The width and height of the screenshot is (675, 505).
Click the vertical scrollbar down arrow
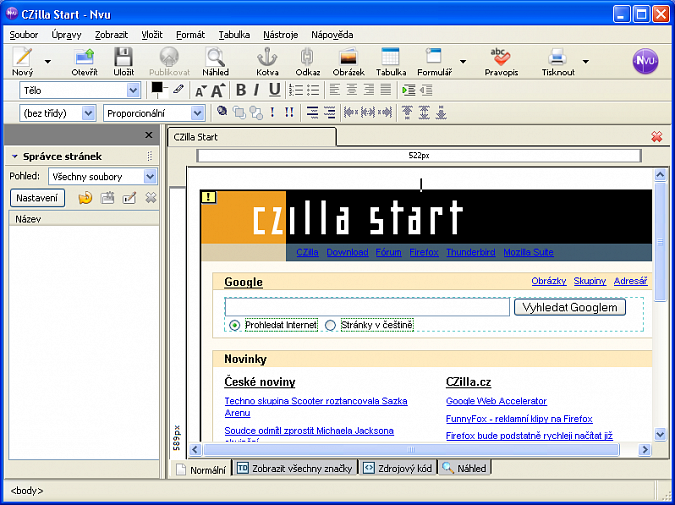click(660, 434)
